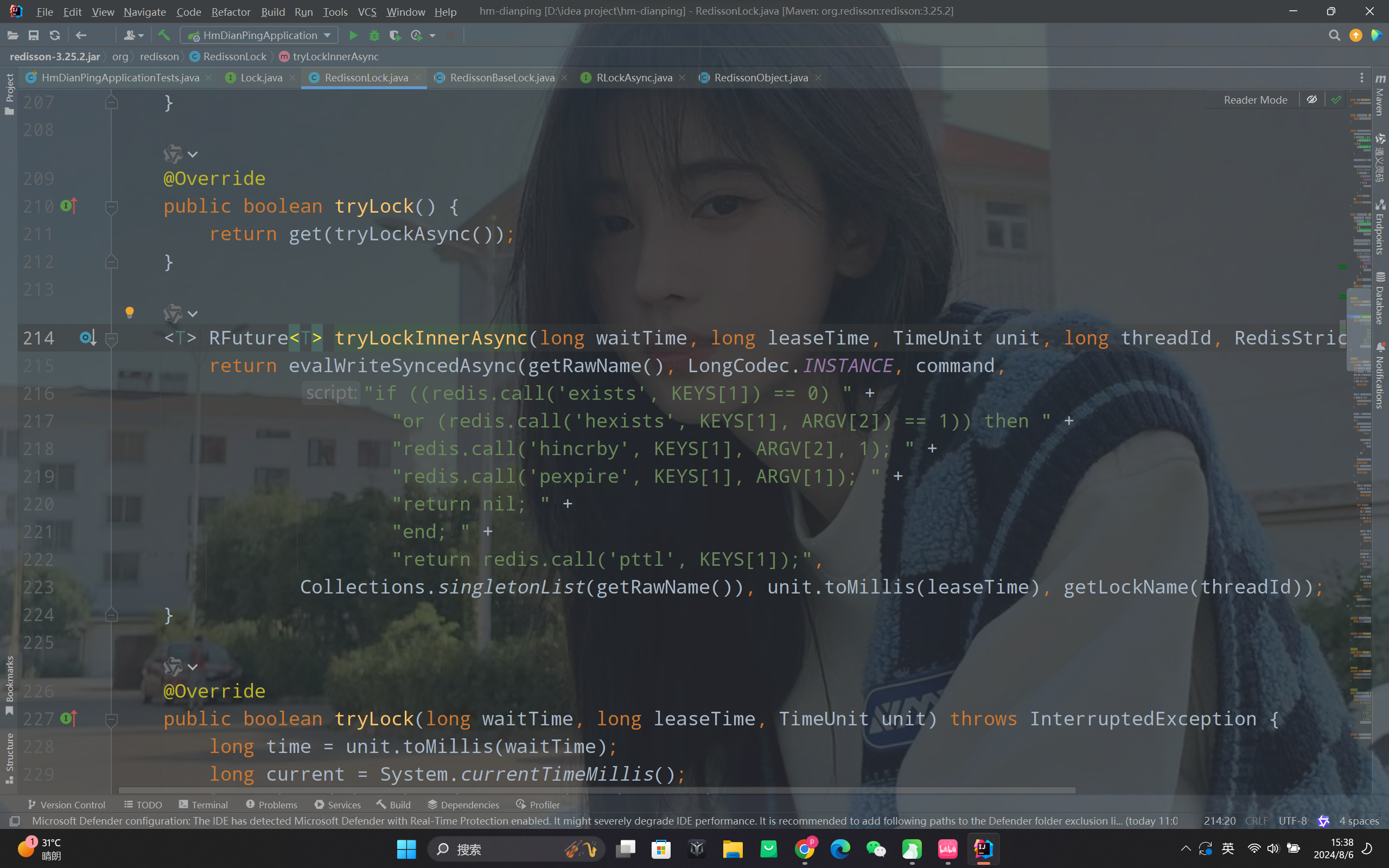Collapse tryLock method fold at line 210

(x=112, y=207)
